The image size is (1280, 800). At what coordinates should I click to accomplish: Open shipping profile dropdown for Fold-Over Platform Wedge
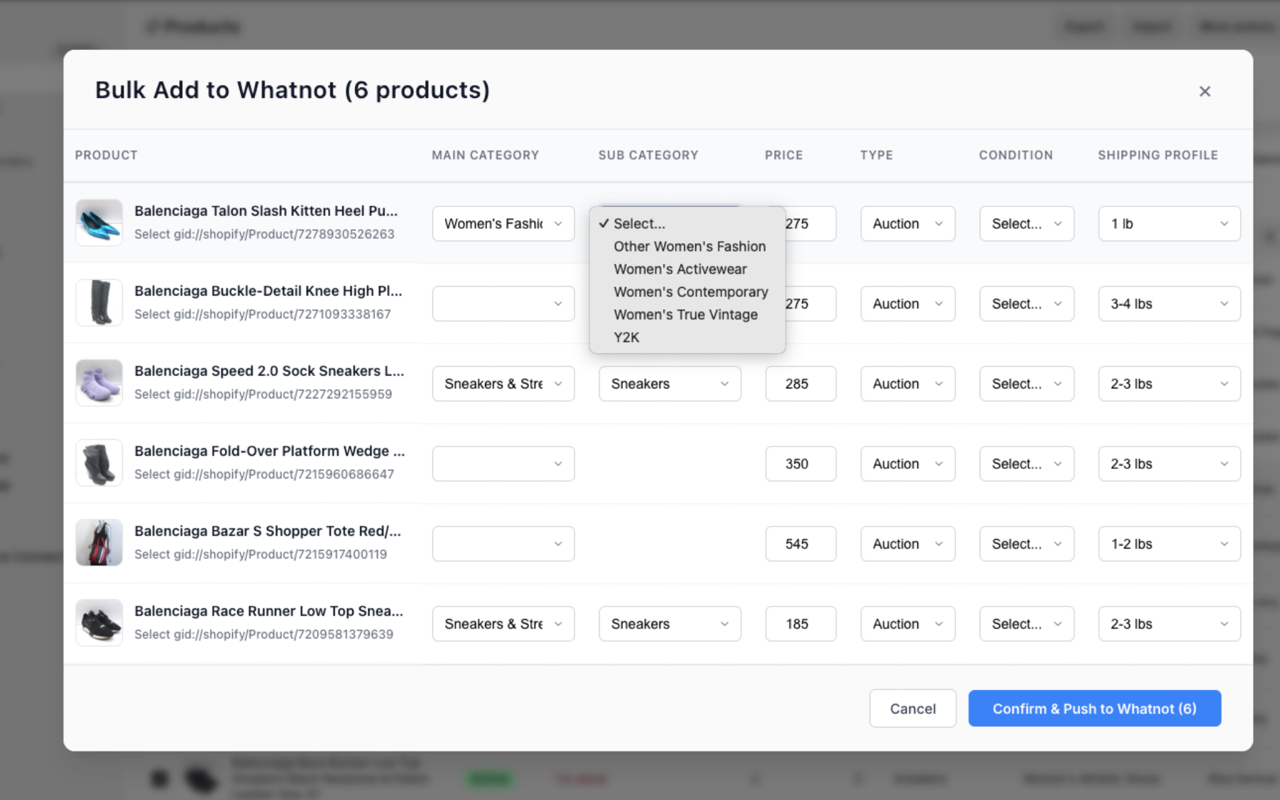pos(1170,464)
